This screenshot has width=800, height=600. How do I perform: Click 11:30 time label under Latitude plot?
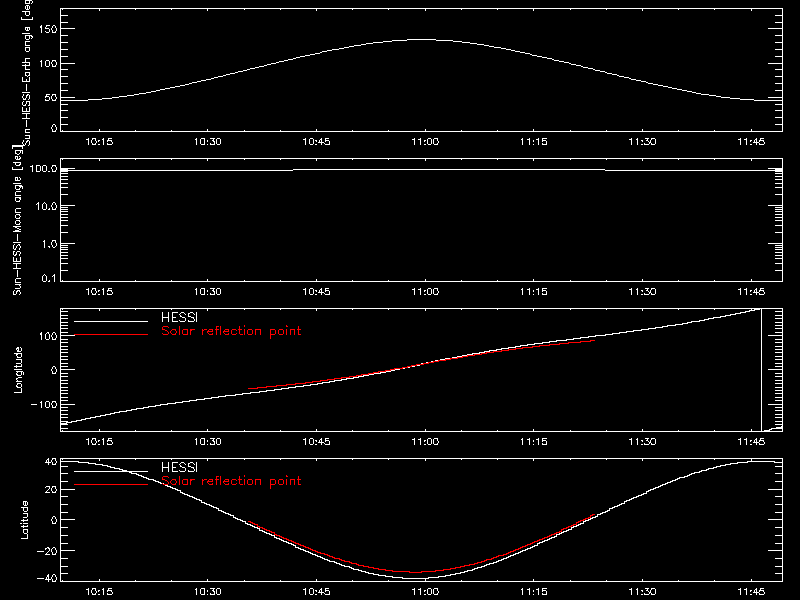pyautogui.click(x=642, y=592)
